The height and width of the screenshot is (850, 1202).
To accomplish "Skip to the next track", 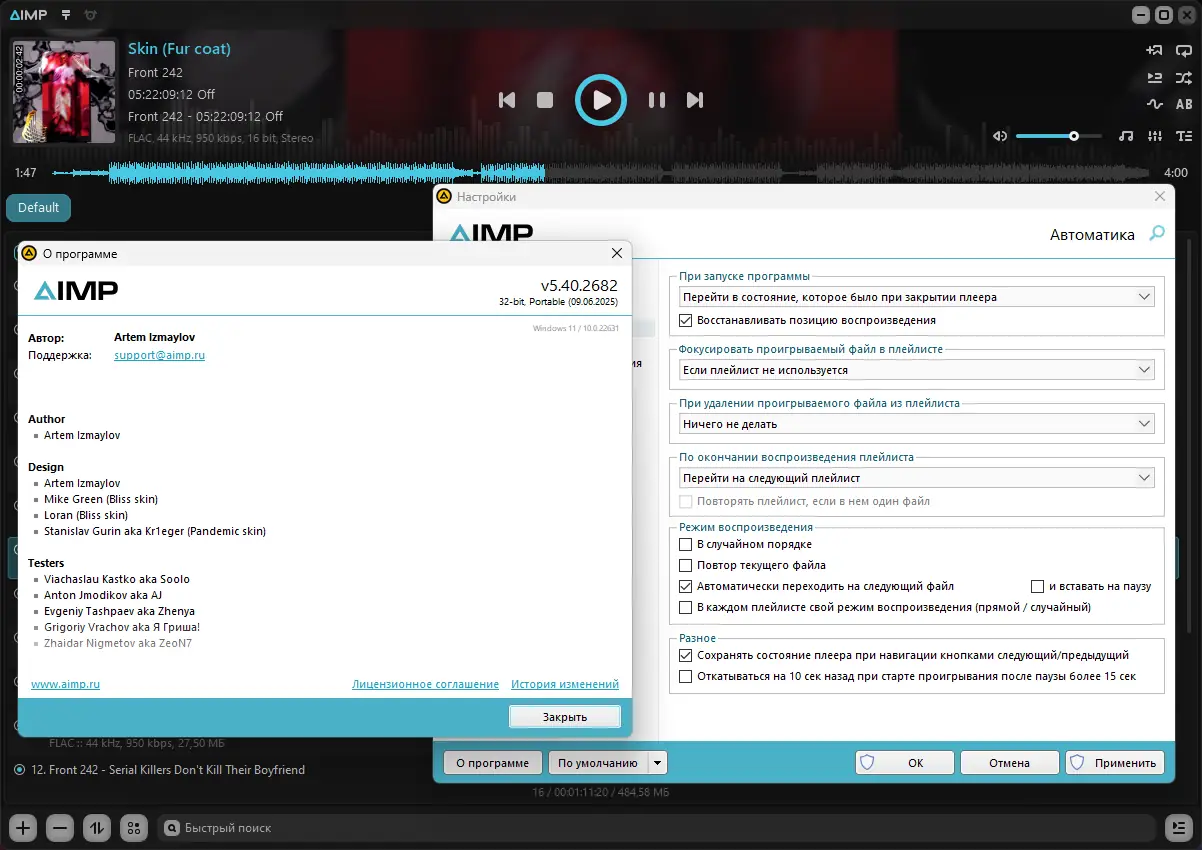I will pos(695,100).
